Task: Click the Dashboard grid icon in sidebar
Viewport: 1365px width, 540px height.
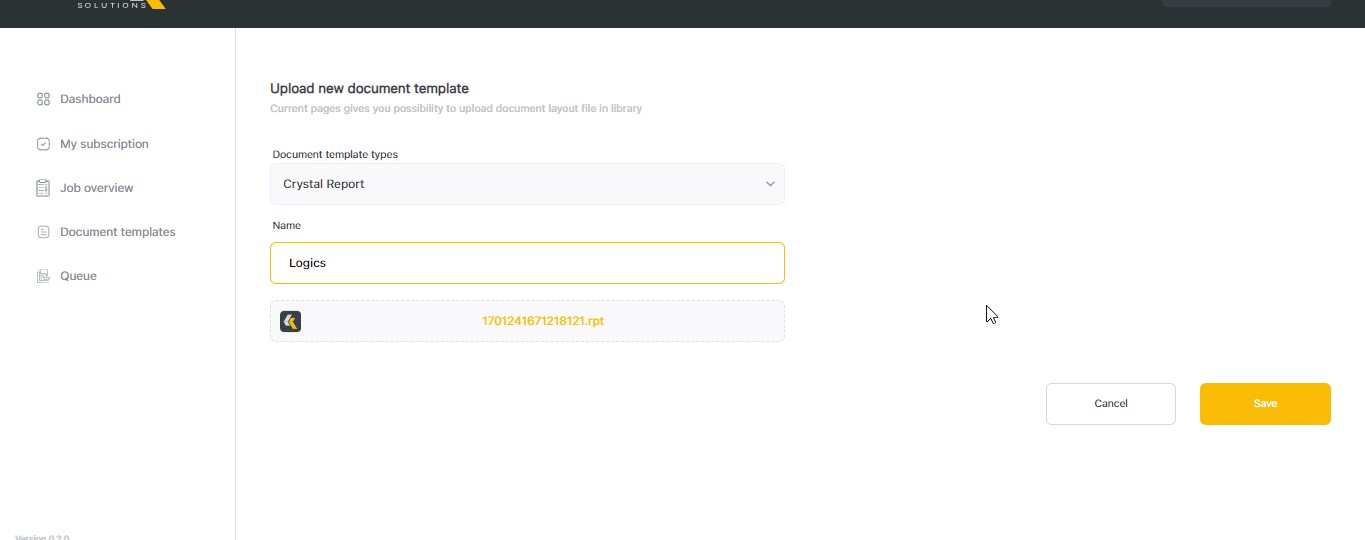Action: coord(43,99)
